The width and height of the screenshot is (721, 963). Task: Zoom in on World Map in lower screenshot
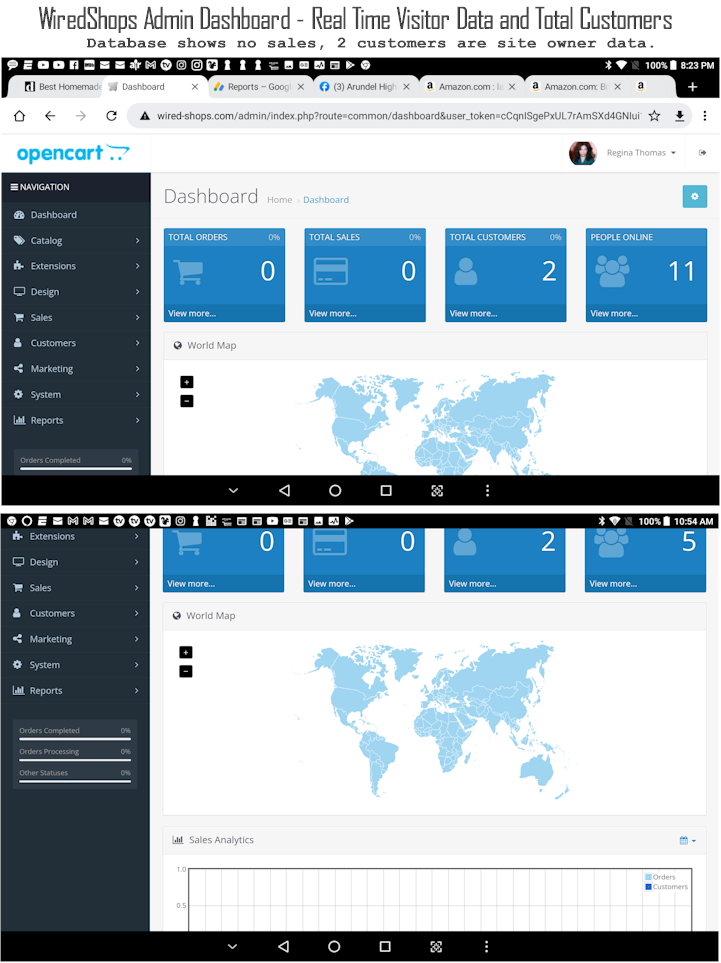click(x=185, y=652)
